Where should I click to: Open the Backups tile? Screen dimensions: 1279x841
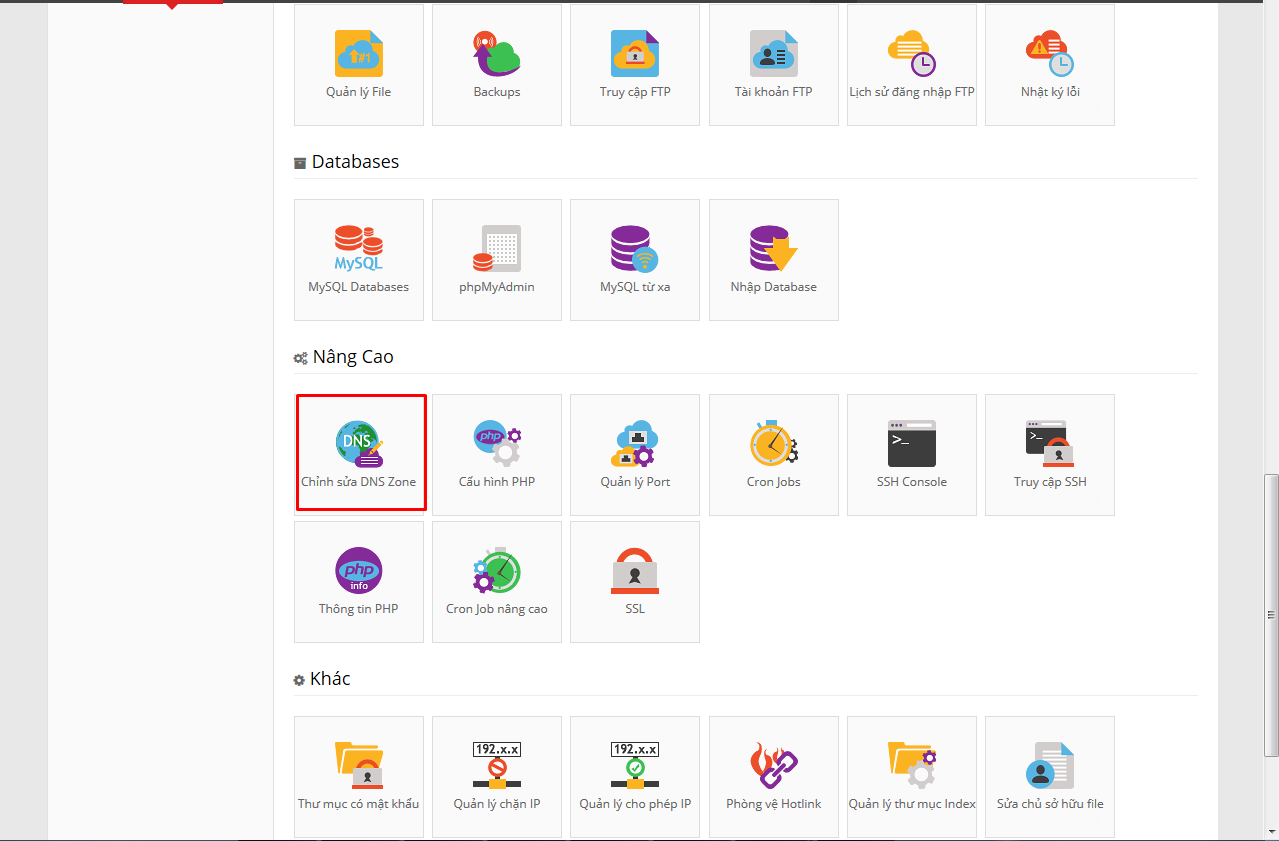pos(497,65)
